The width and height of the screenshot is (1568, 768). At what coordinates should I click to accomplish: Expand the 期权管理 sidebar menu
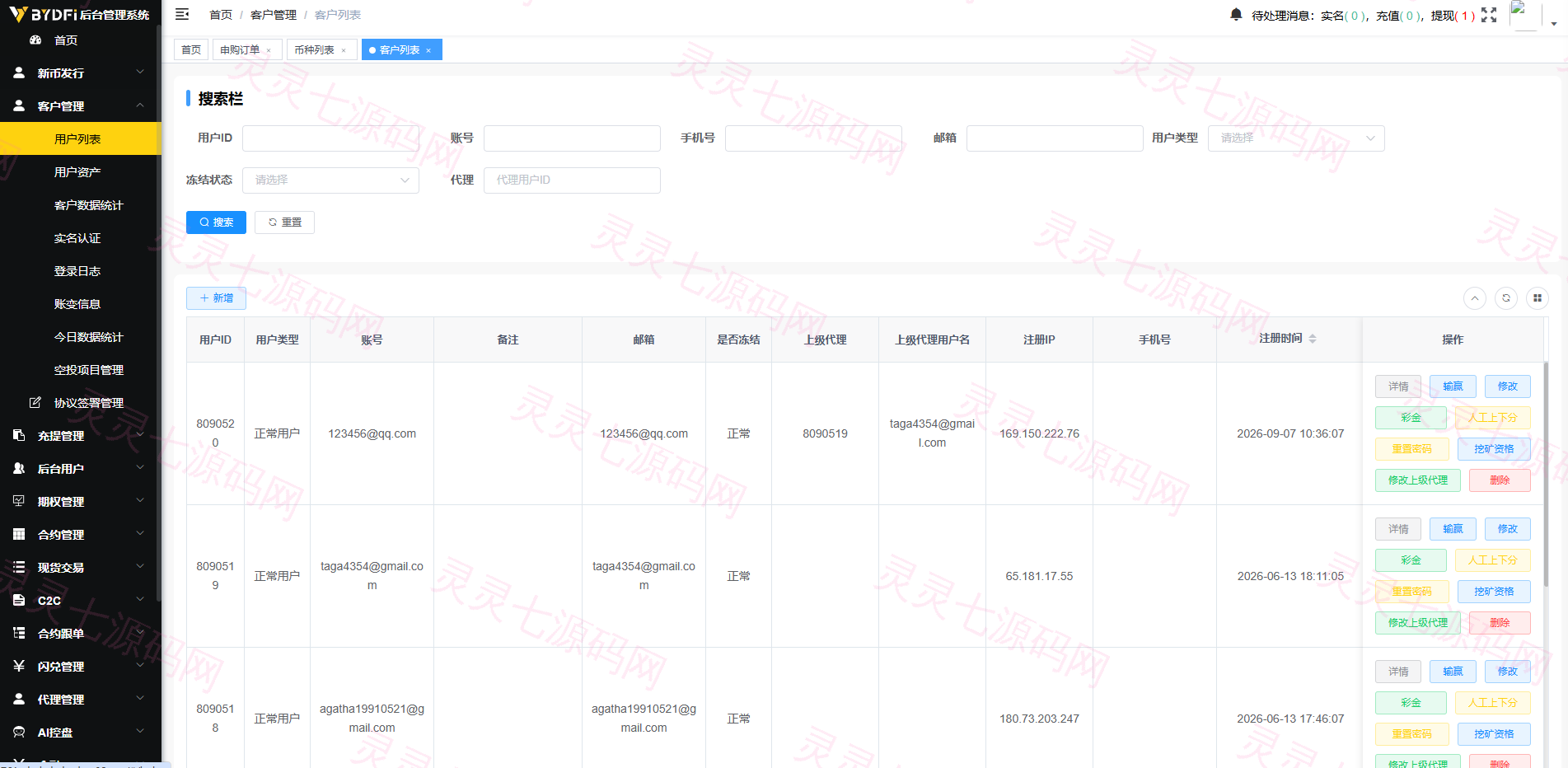81,501
